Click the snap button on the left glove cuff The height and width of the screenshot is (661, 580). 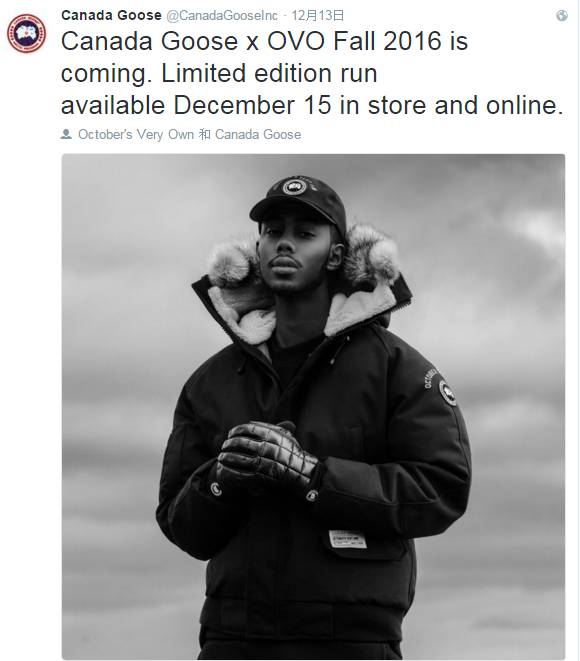click(216, 489)
